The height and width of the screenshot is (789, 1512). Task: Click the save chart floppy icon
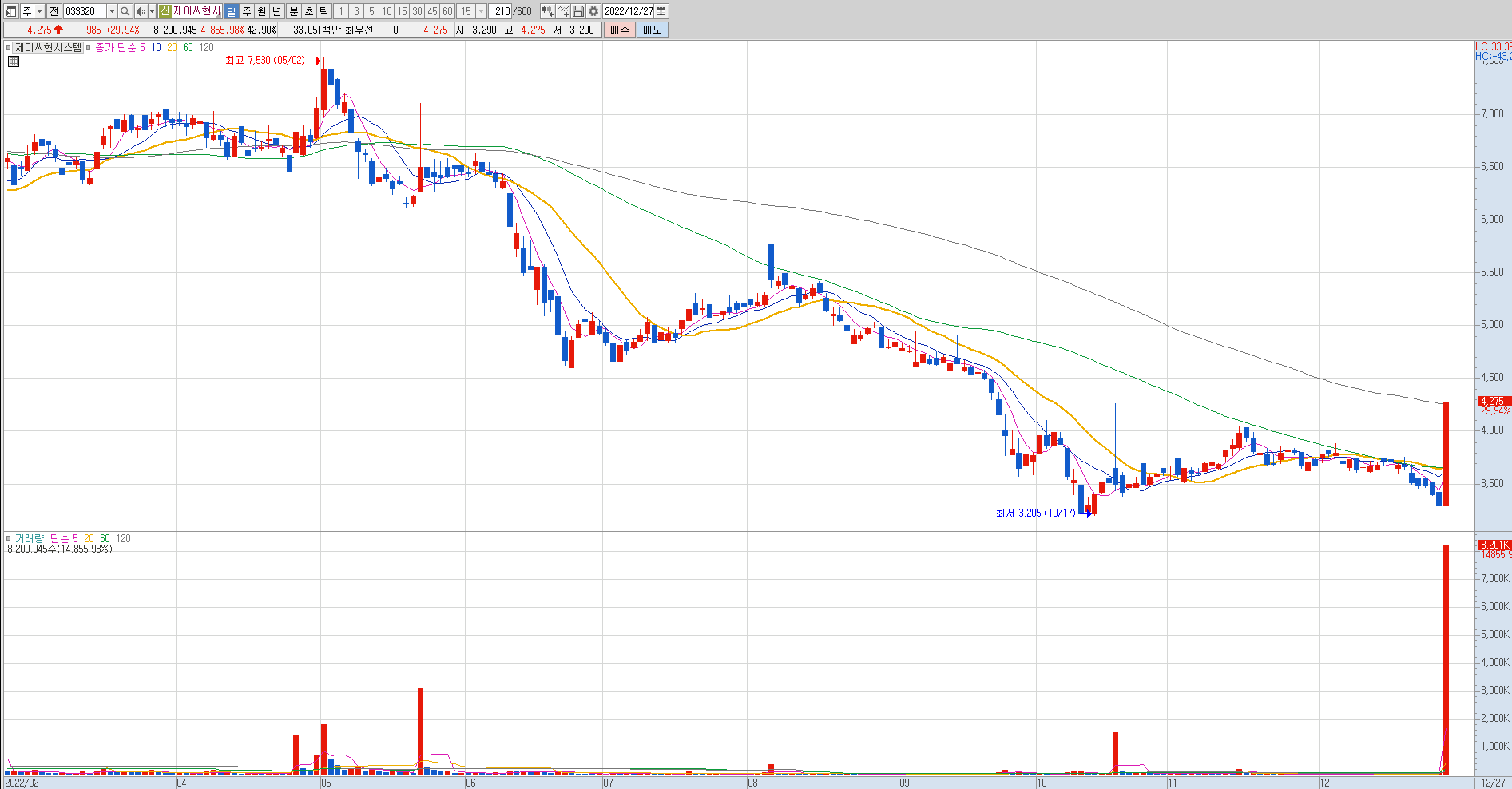pyautogui.click(x=578, y=11)
